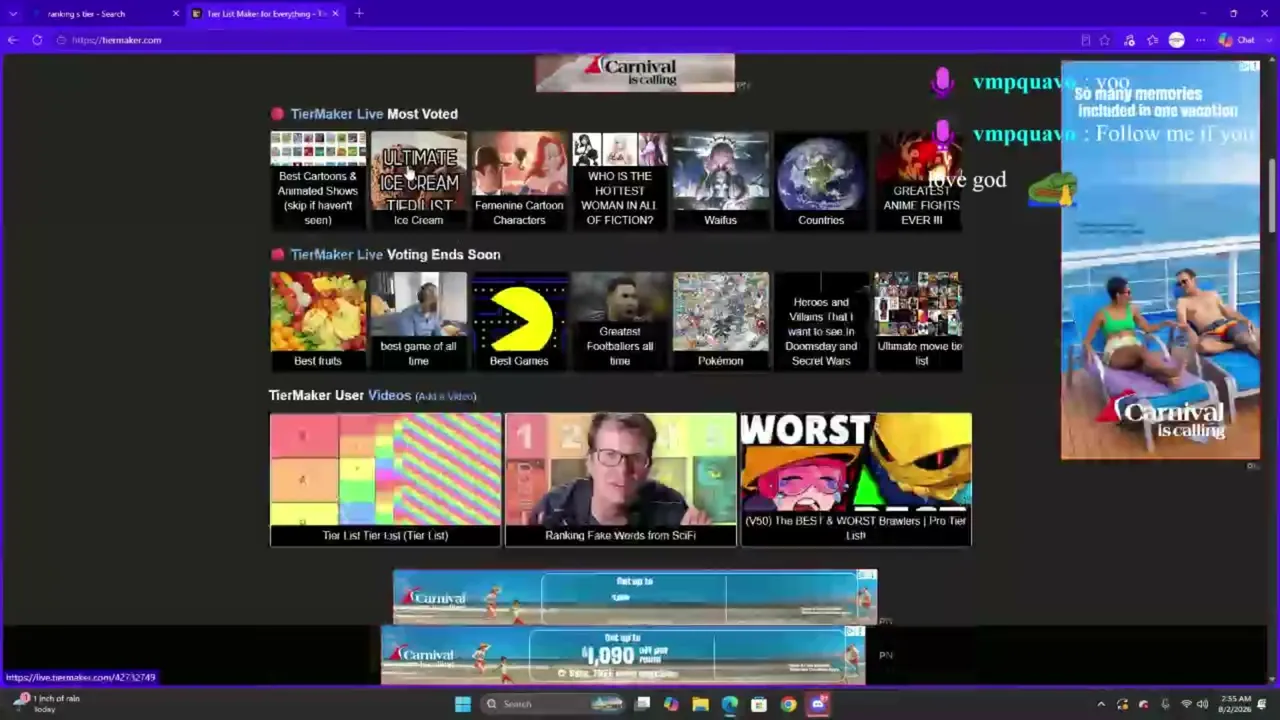Viewport: 1280px width, 720px height.
Task: Launch Google Chrome from the taskbar
Action: pos(788,704)
